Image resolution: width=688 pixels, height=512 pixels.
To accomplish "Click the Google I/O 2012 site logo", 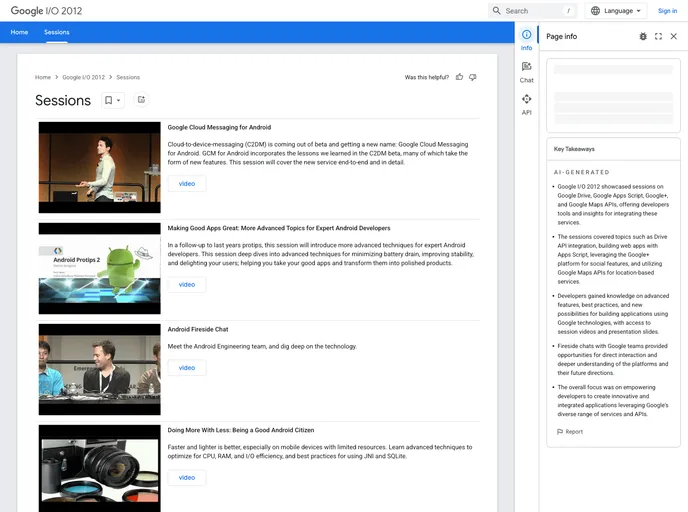I will pos(46,11).
